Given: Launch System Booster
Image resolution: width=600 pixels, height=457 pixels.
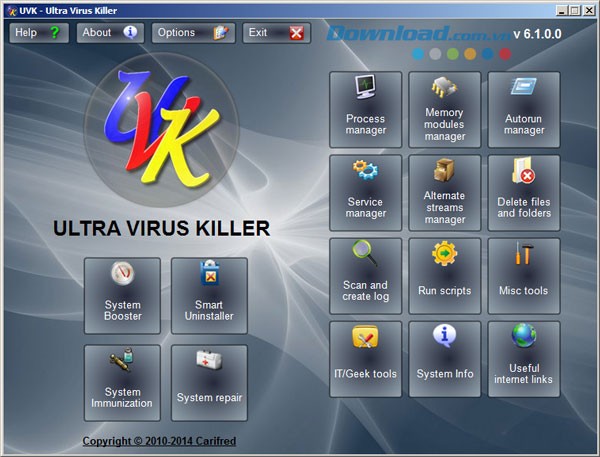Looking at the screenshot, I should [122, 295].
